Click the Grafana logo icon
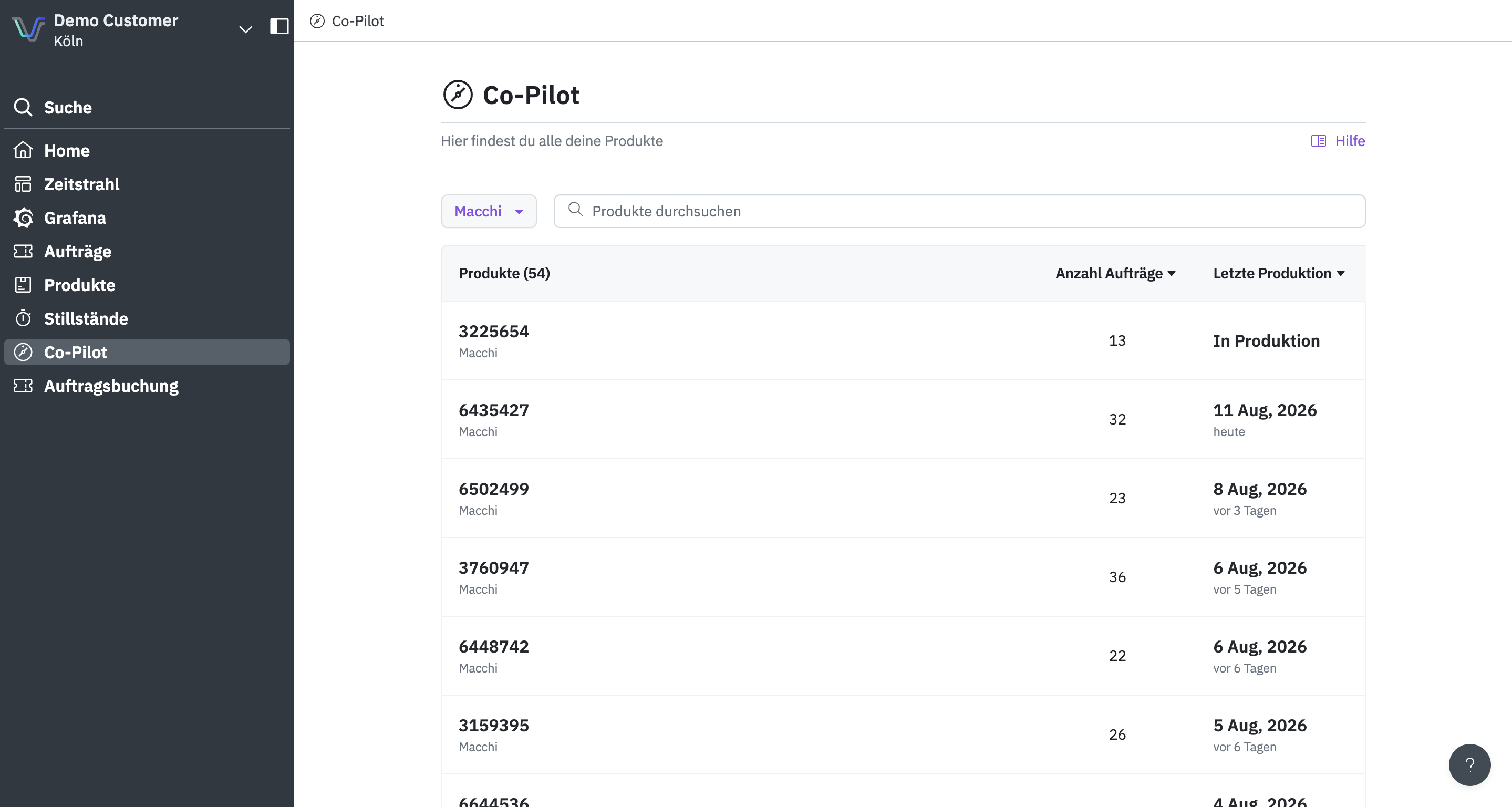 [23, 218]
